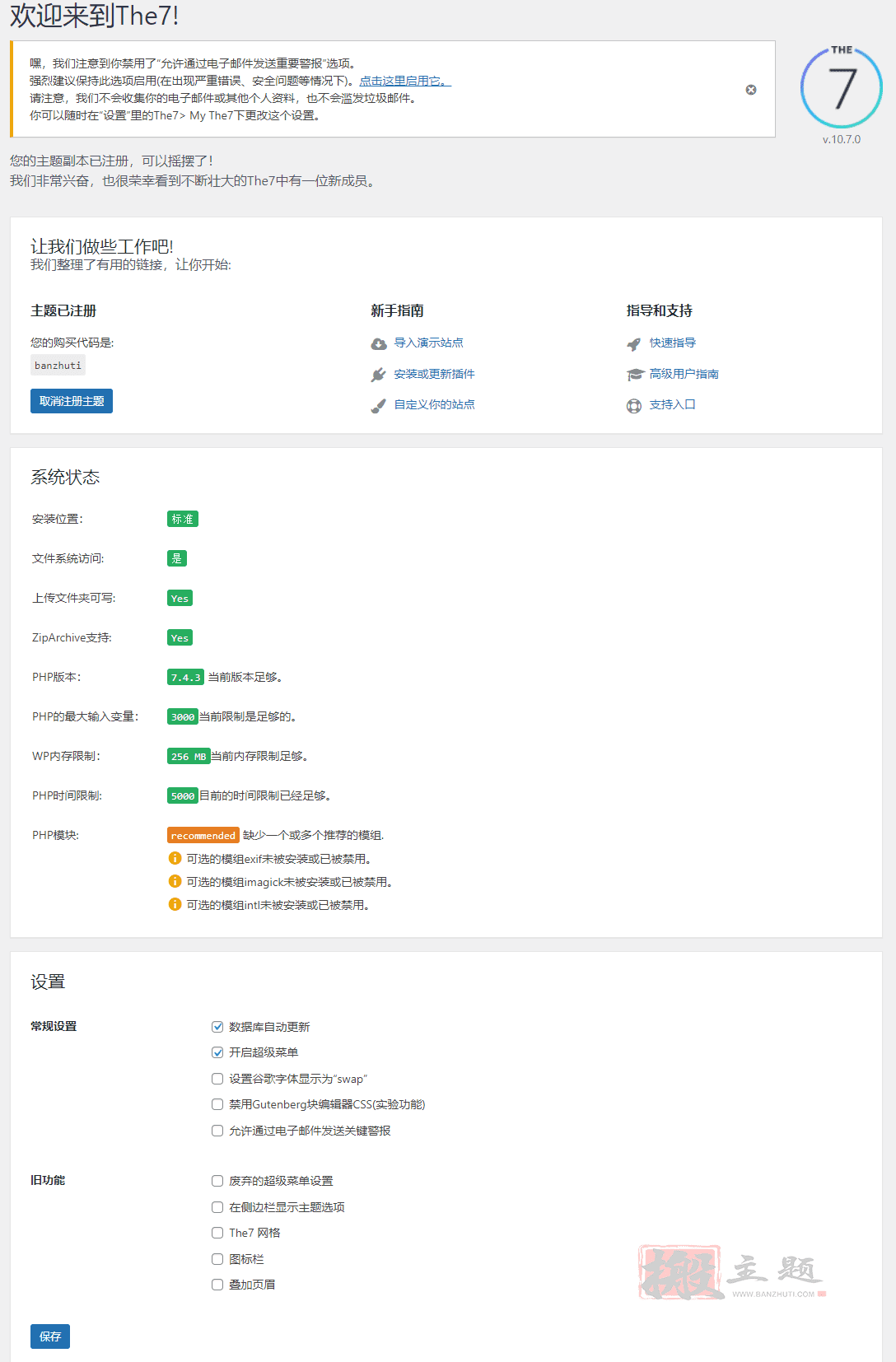Click 保存 button

[50, 1336]
